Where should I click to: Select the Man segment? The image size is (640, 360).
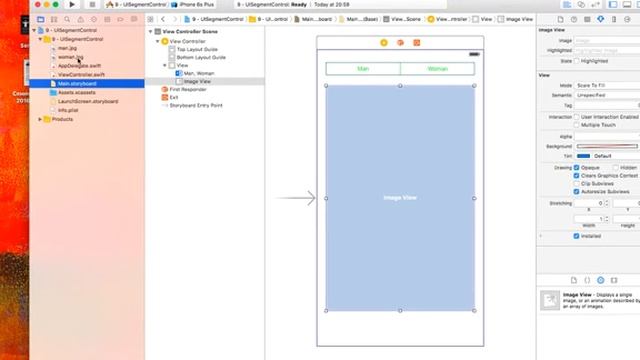click(x=363, y=69)
